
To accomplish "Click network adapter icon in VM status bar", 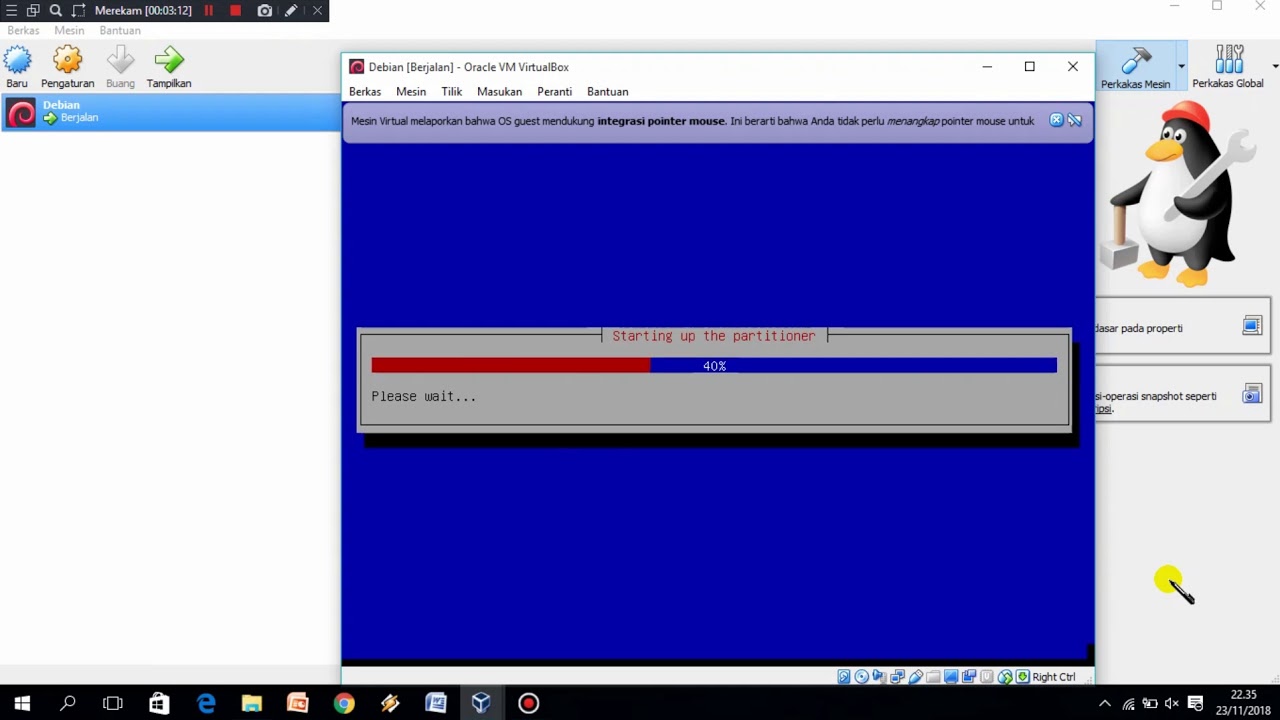I will (x=897, y=677).
